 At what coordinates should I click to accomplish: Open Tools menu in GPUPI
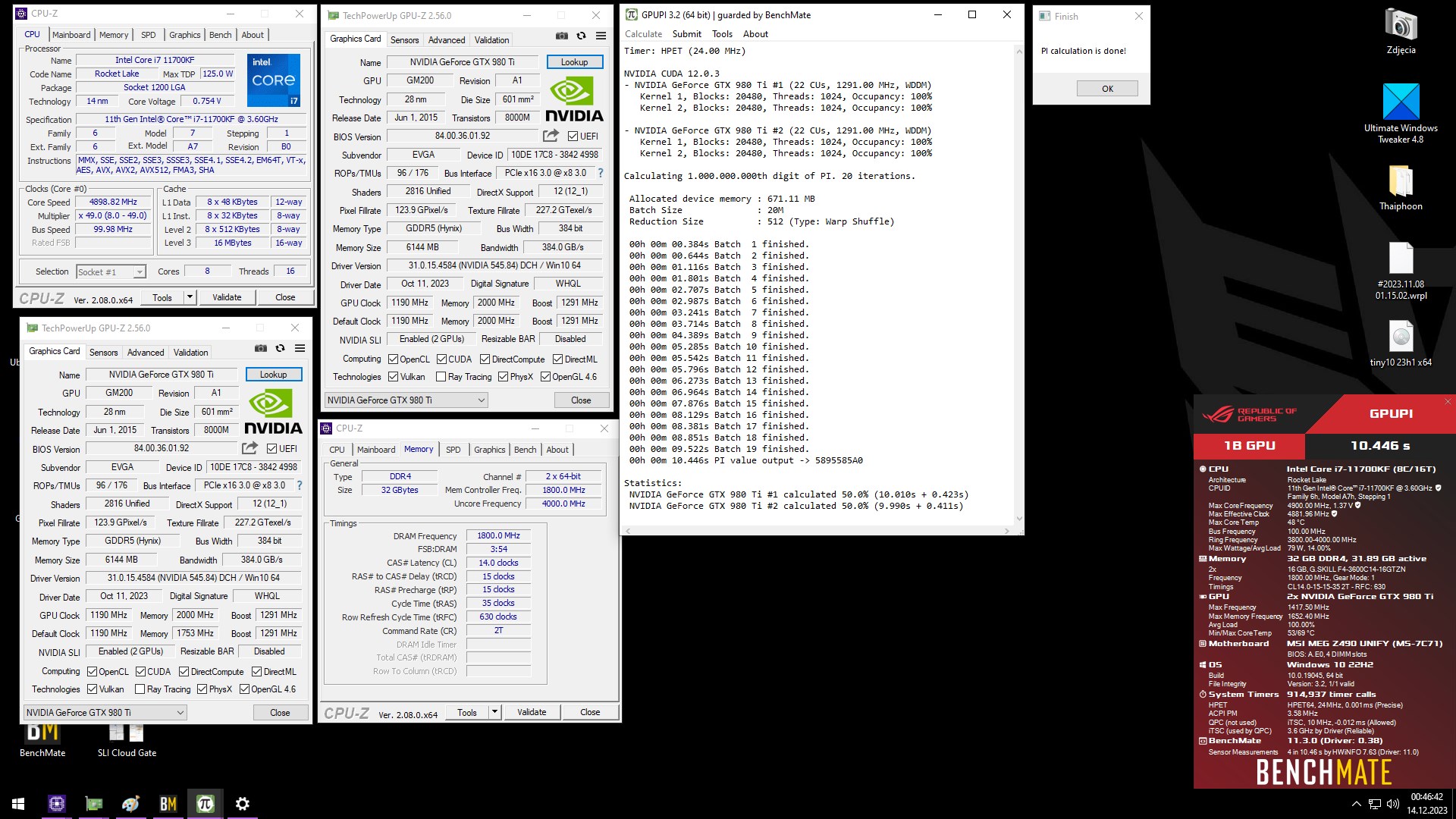(x=722, y=34)
